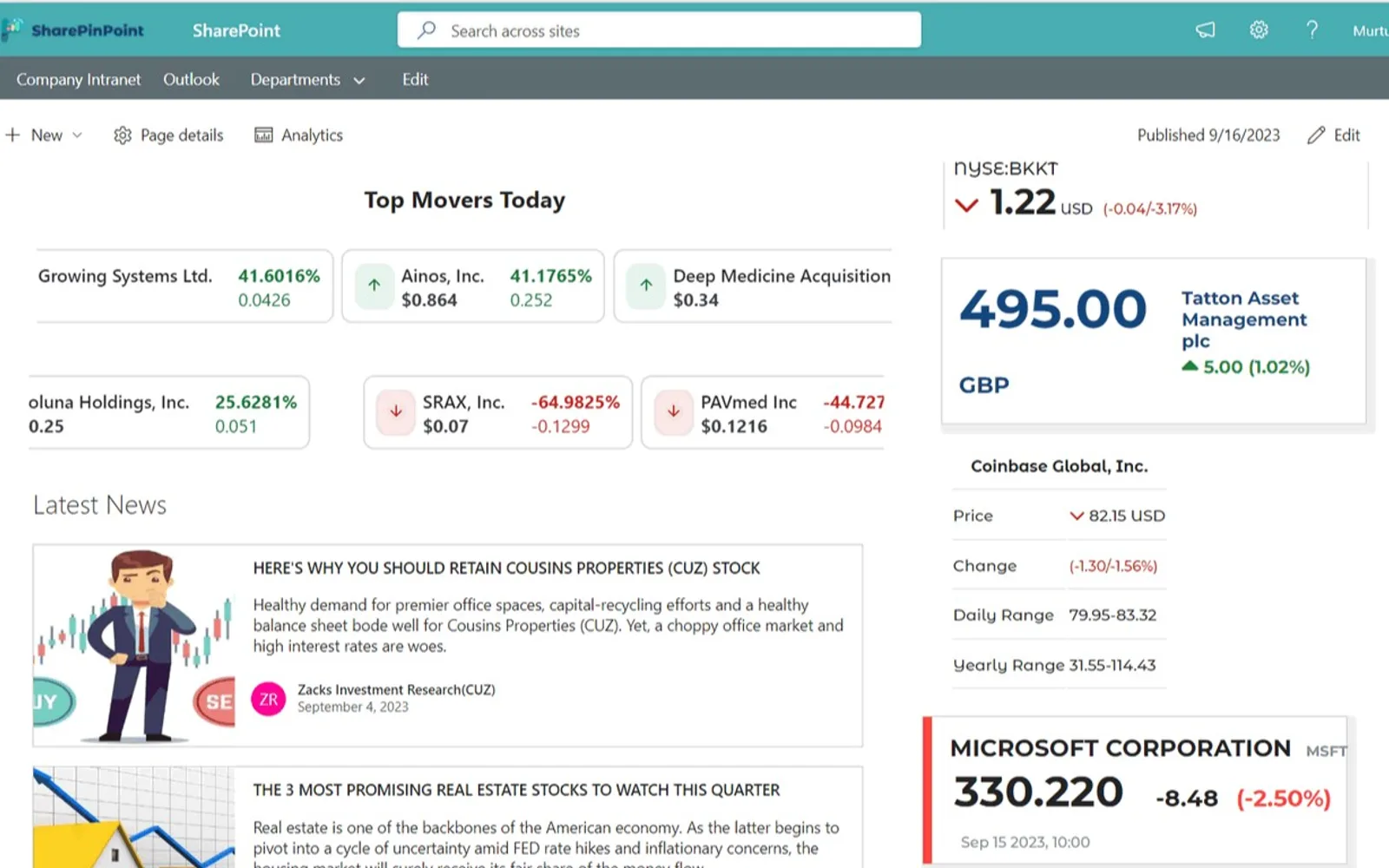Expand the New dropdown chevron
Image resolution: width=1389 pixels, height=868 pixels.
pos(77,135)
